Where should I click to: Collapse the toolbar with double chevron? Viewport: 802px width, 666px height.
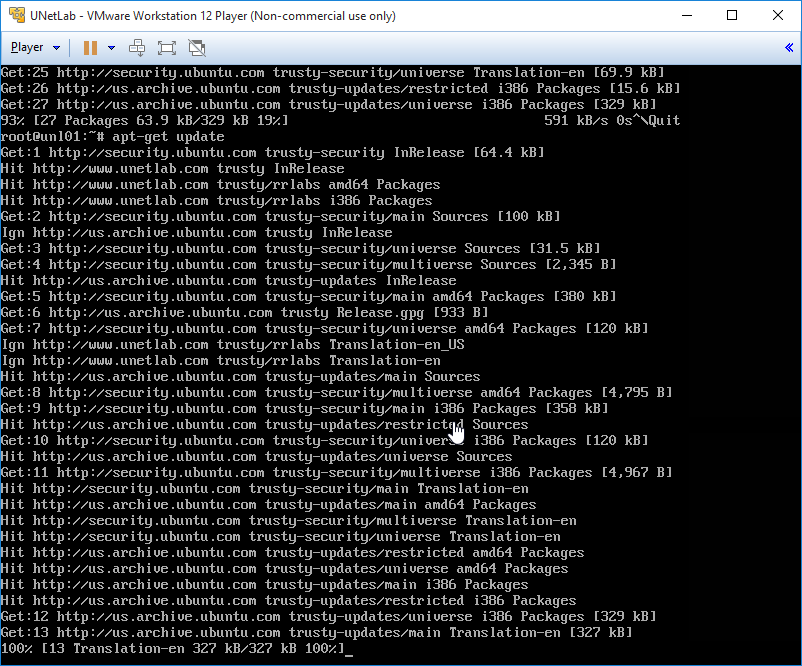[x=789, y=48]
